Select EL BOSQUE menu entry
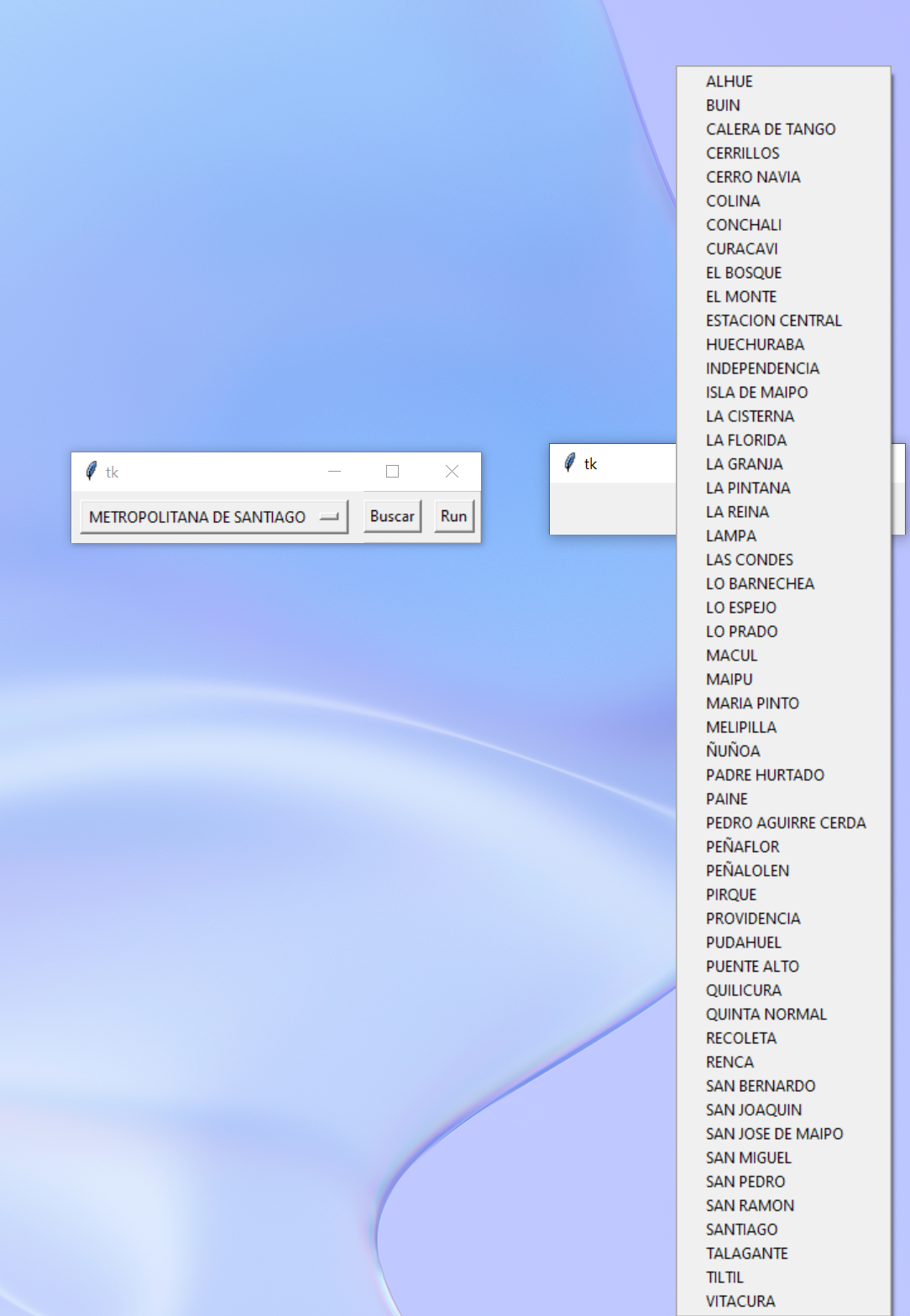Viewport: 910px width, 1316px height. pyautogui.click(x=783, y=273)
